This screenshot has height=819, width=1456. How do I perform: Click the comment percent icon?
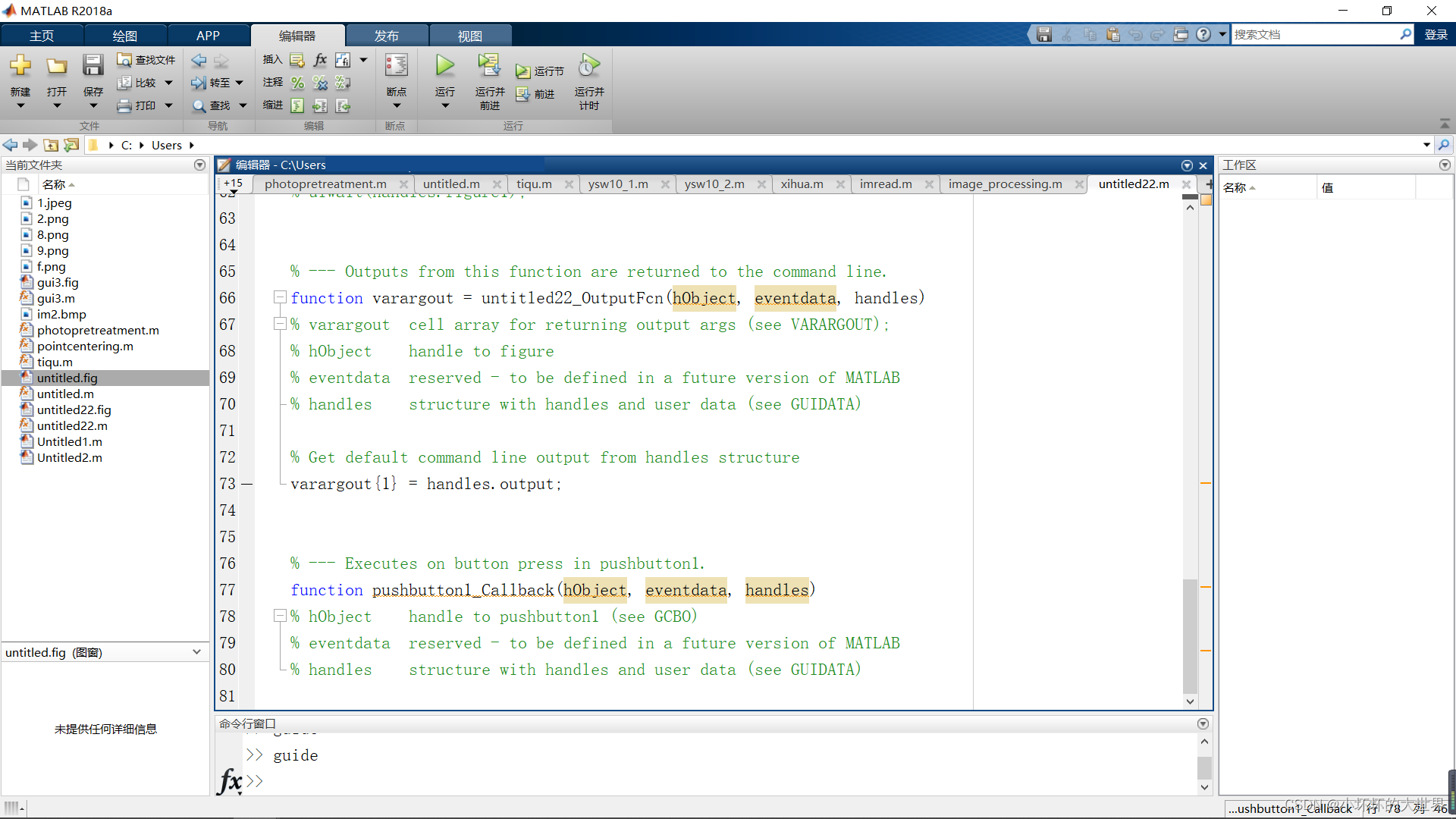point(297,83)
